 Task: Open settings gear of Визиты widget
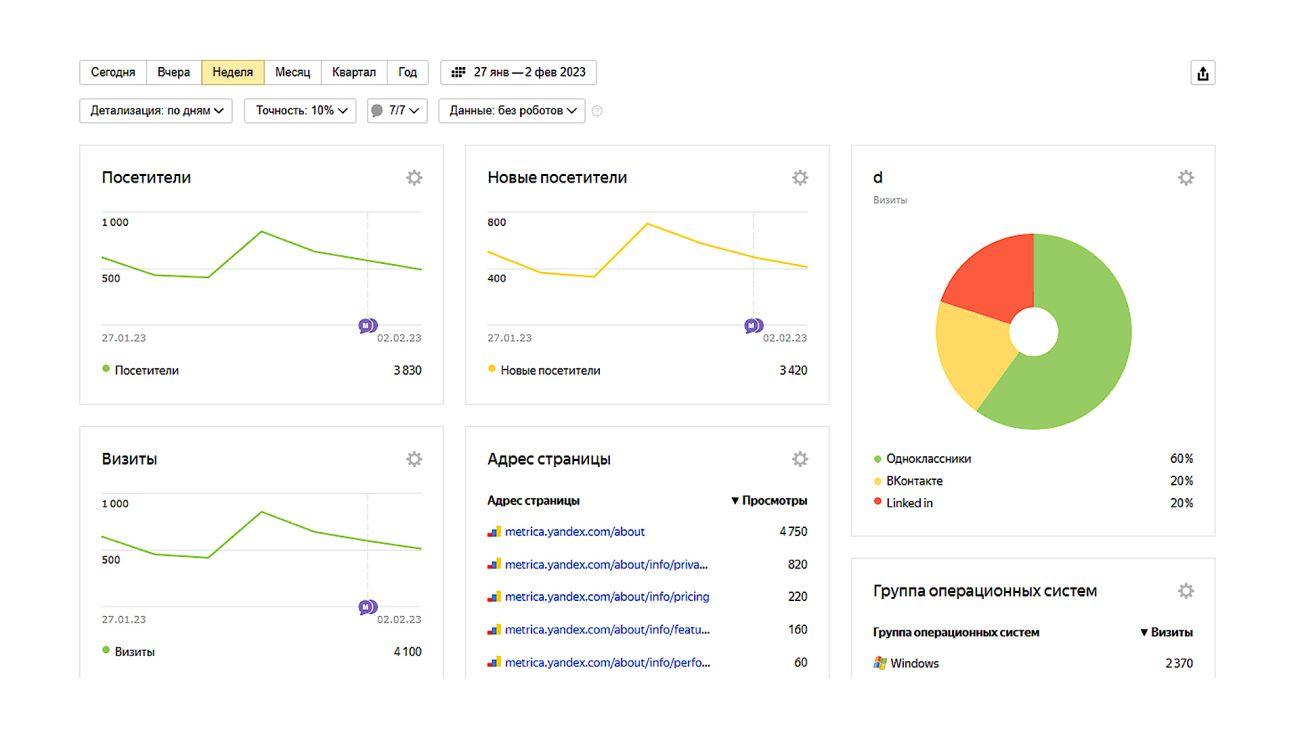pos(414,459)
